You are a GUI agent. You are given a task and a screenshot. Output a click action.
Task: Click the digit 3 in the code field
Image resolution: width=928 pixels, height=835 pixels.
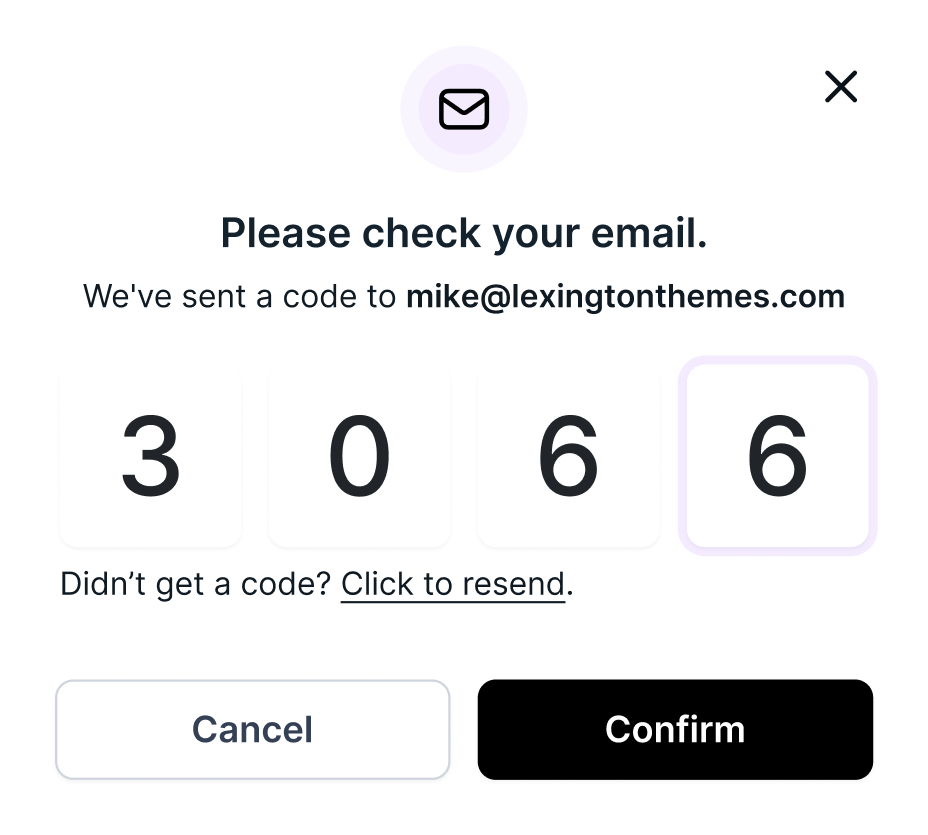click(x=150, y=457)
